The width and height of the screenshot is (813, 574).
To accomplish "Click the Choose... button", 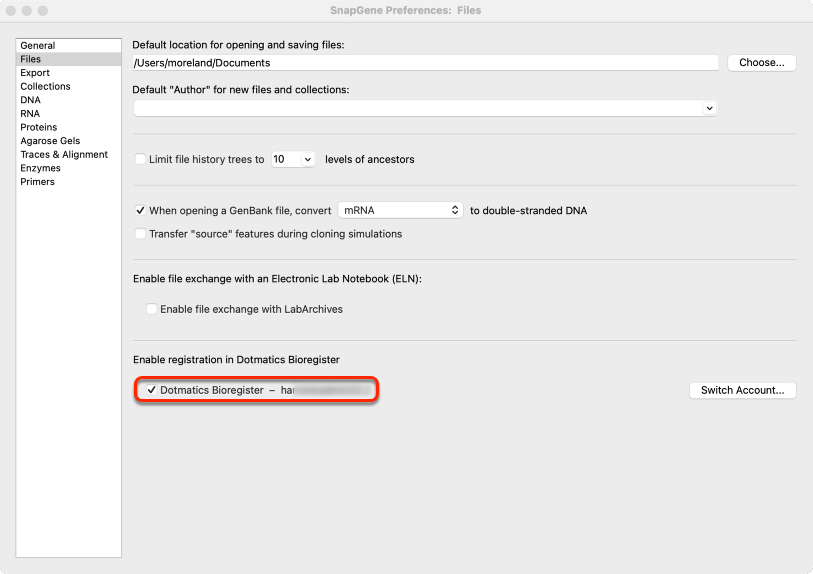I will point(761,63).
